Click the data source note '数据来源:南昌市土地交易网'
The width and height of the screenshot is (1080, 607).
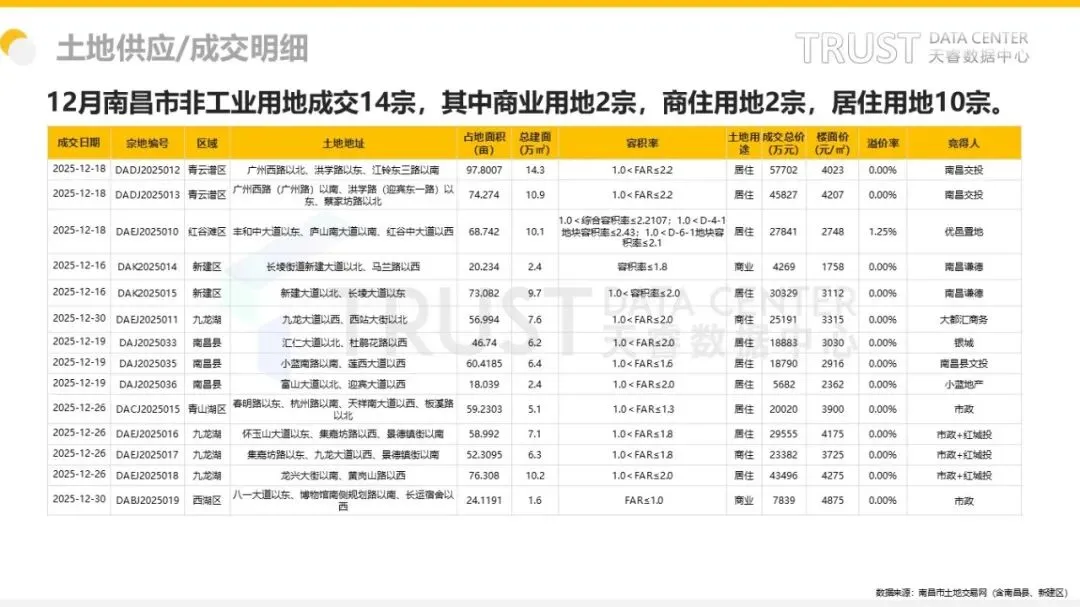(971, 593)
